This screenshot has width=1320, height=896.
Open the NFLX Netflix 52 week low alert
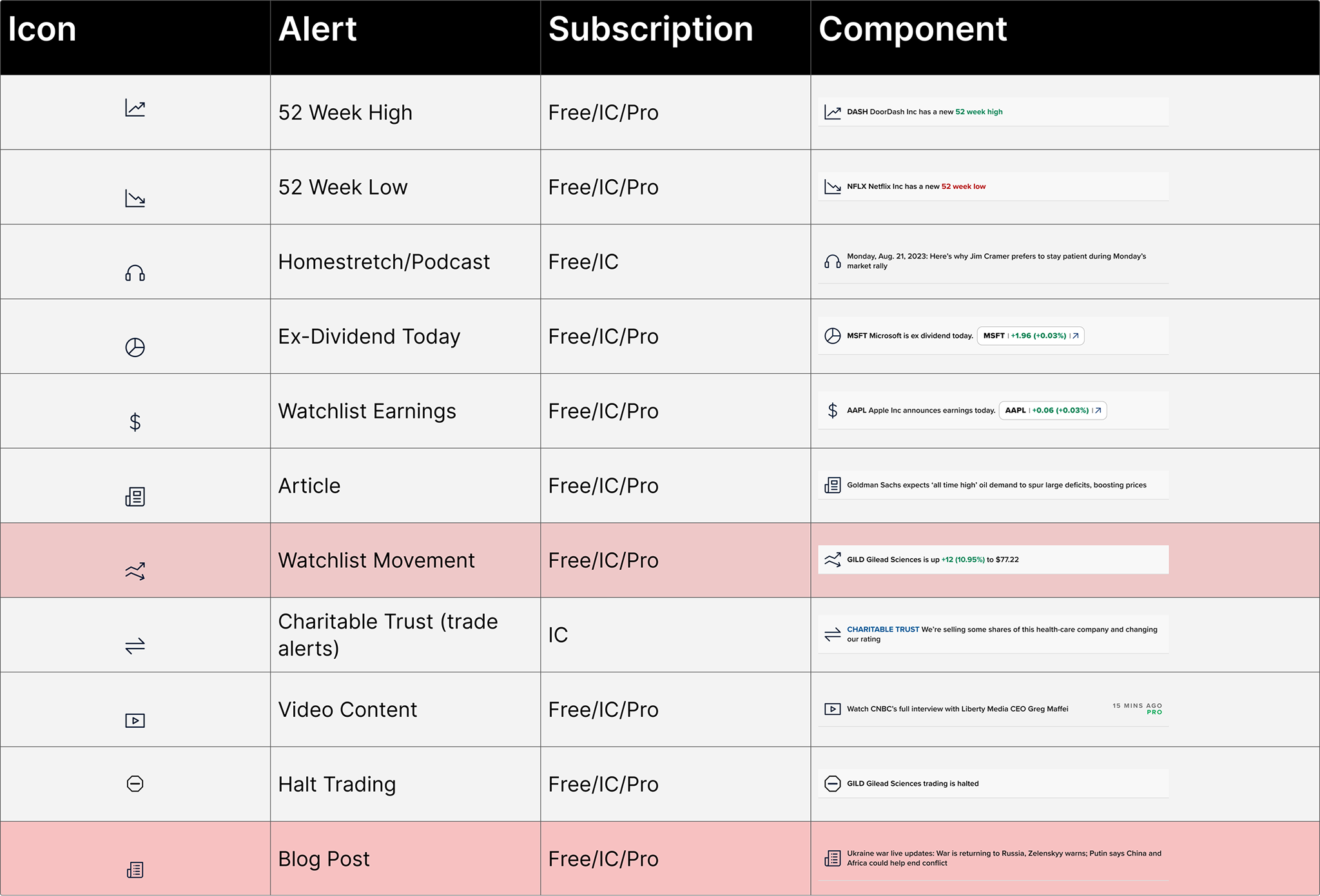pos(993,186)
